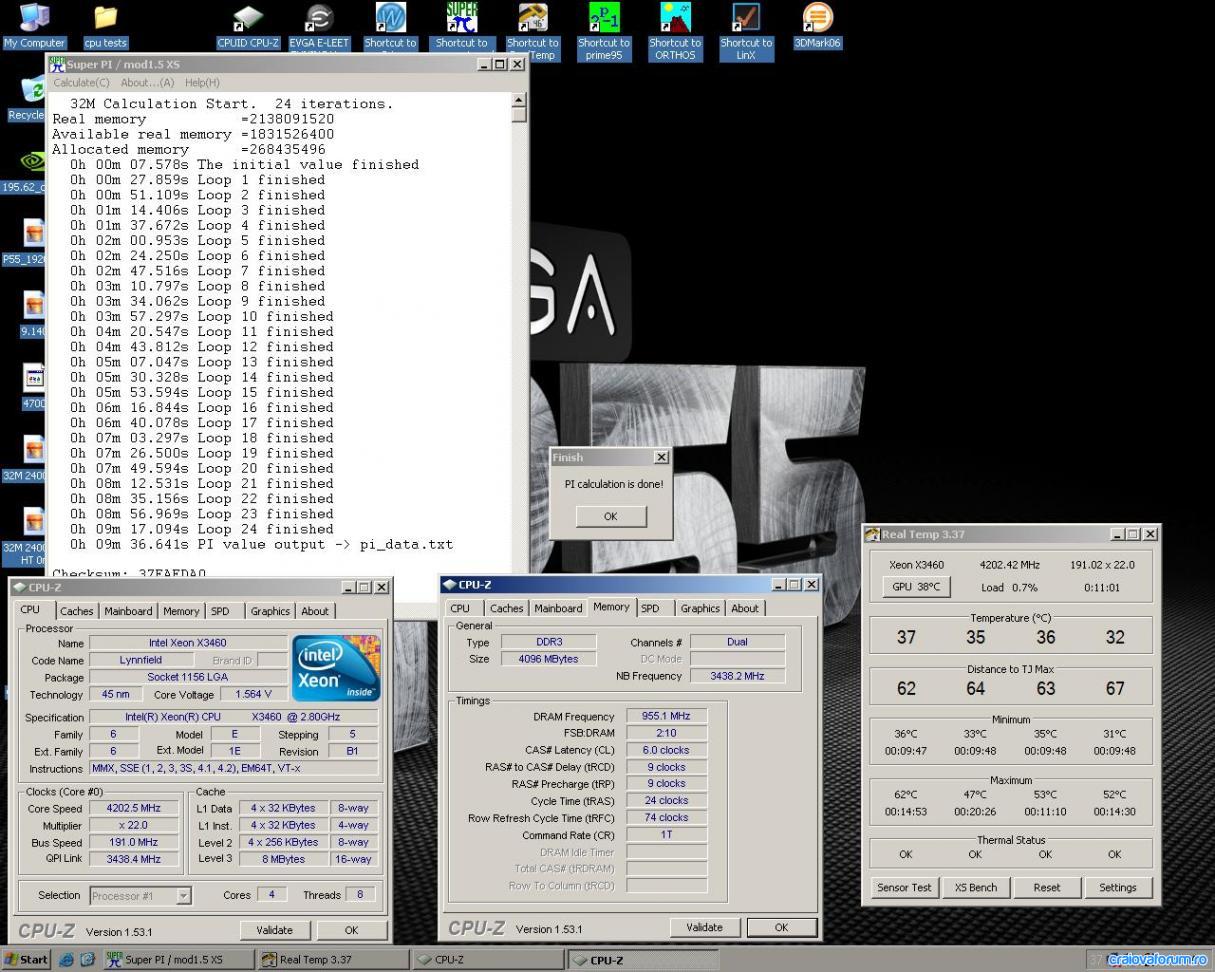Click the CAS# Latency 6.0 clocks field
Screen dimensions: 1215x972
pos(667,750)
